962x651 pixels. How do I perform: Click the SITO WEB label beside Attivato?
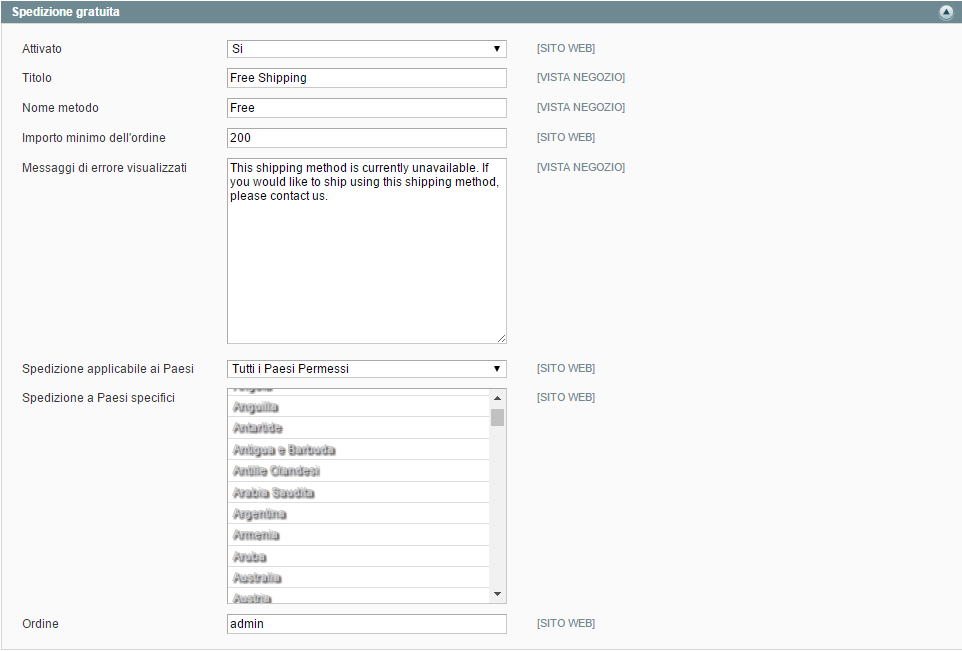pyautogui.click(x=565, y=47)
